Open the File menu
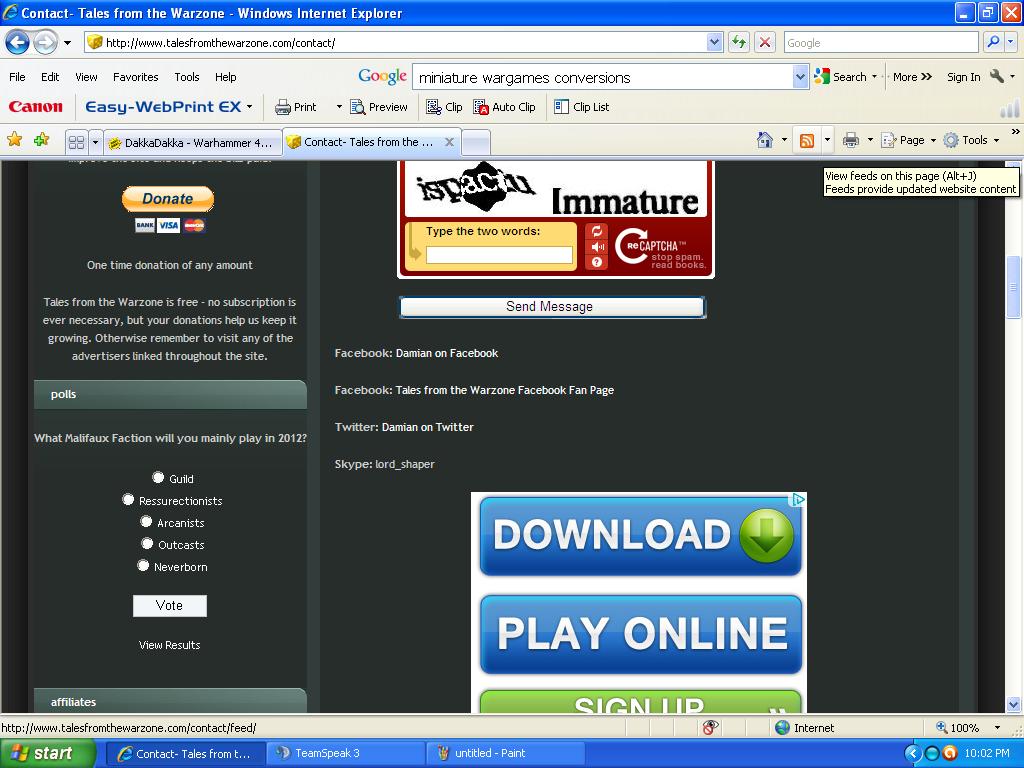Viewport: 1024px width, 768px height. (x=17, y=77)
